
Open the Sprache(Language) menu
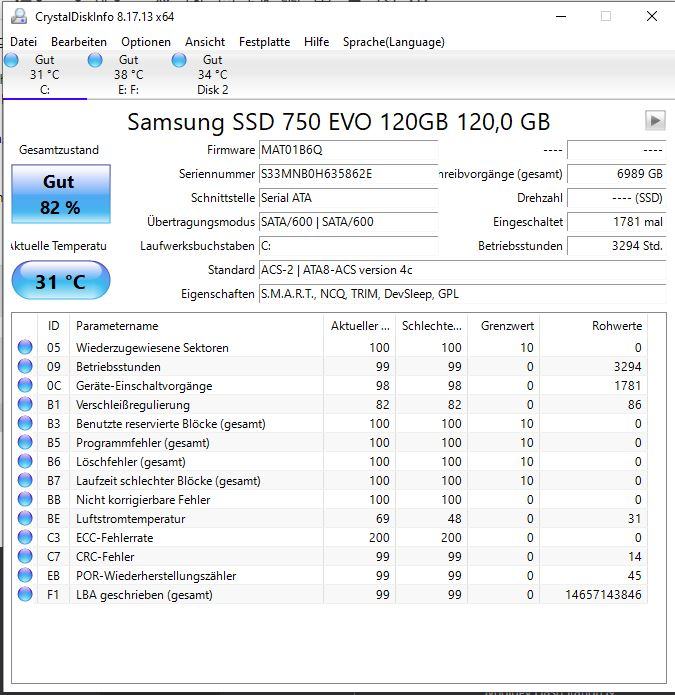[x=394, y=42]
